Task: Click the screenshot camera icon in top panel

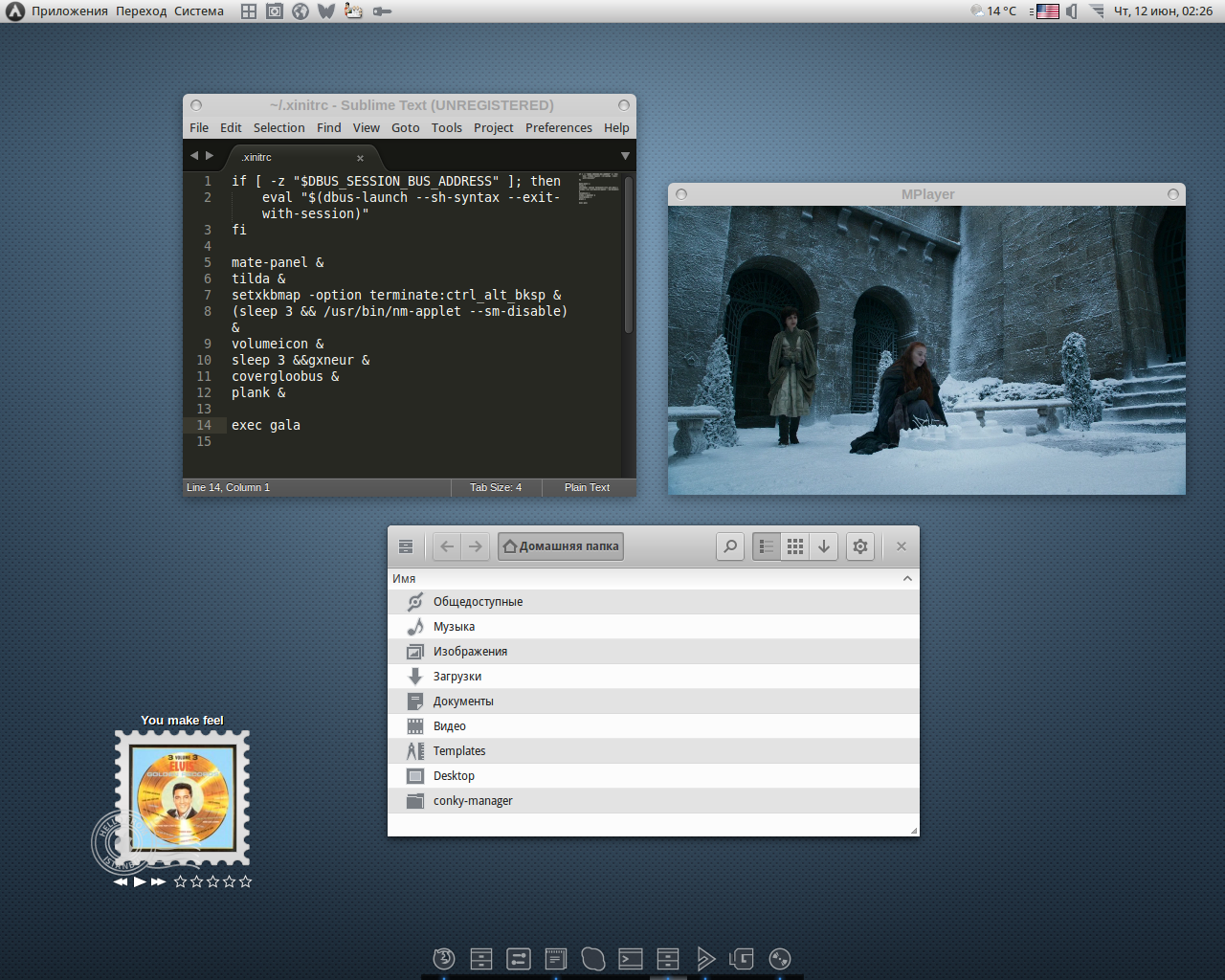Action: (275, 11)
